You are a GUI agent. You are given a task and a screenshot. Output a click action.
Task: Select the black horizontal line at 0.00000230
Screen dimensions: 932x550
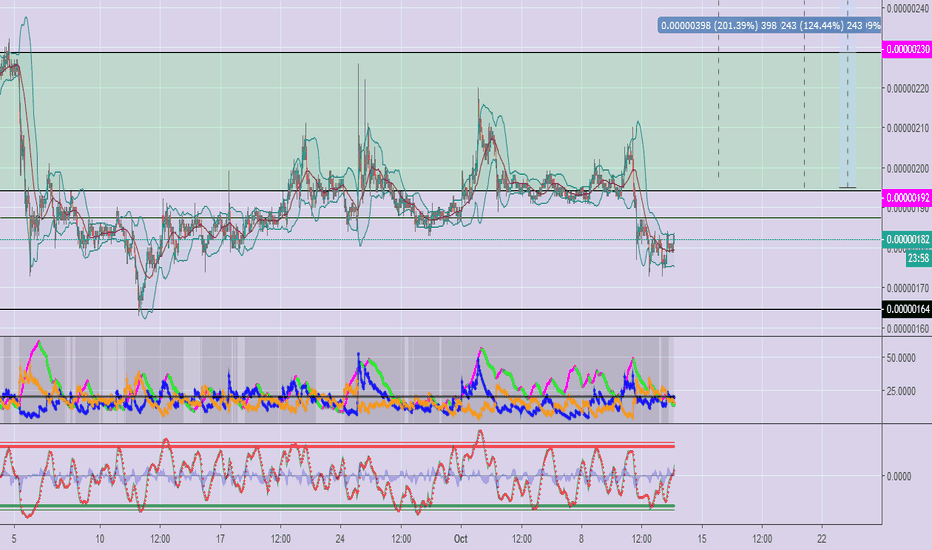pyautogui.click(x=440, y=53)
